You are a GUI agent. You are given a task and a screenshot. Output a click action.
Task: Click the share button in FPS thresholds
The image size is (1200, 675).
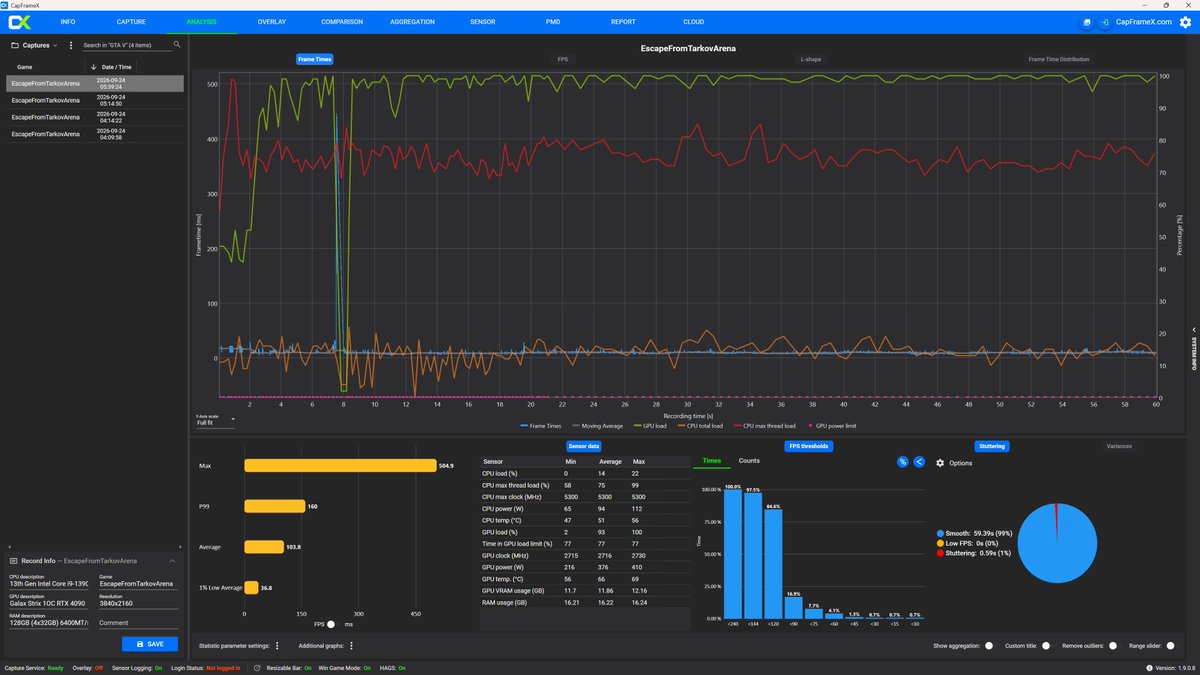coord(919,462)
